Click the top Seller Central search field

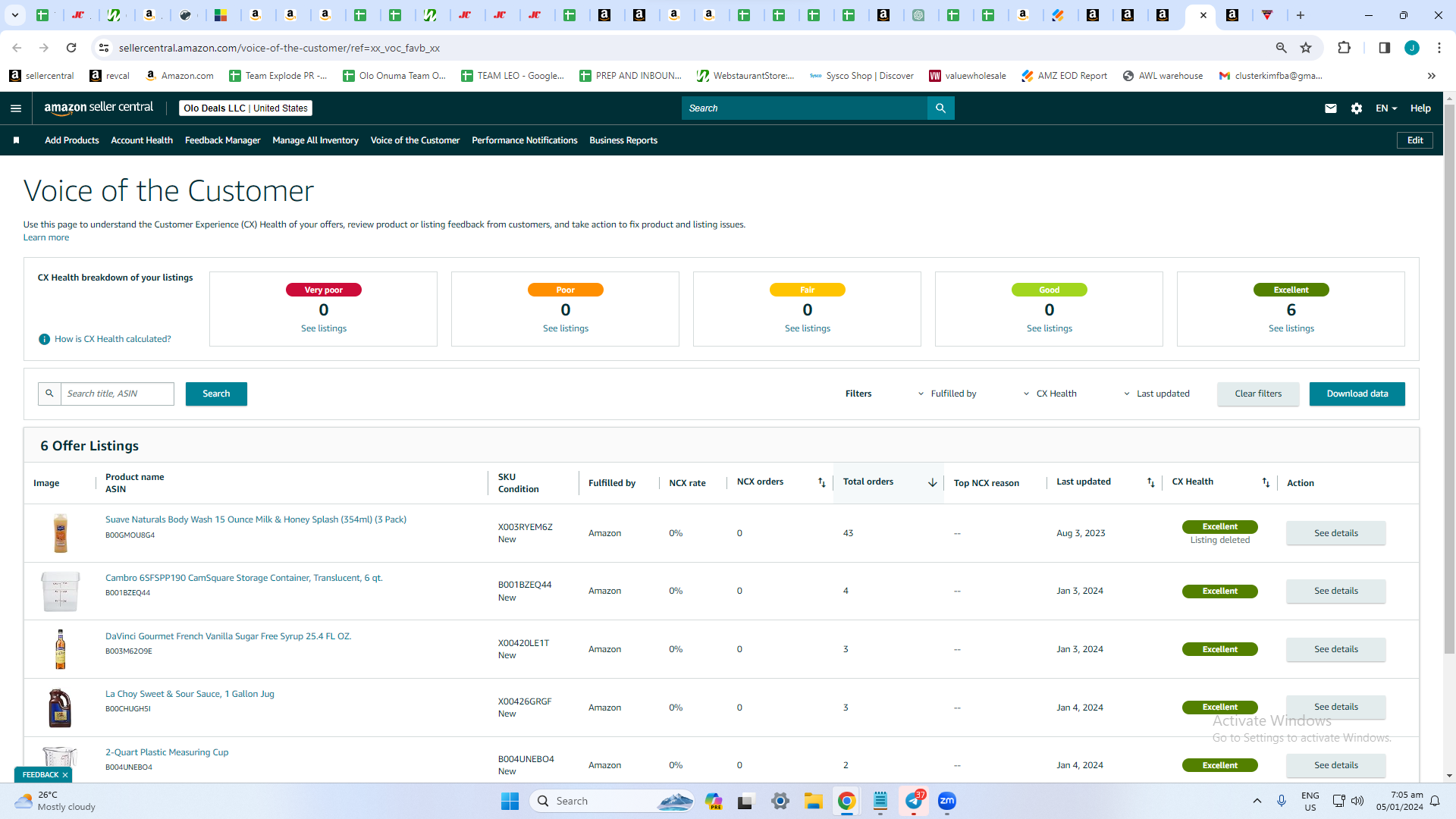coord(805,108)
